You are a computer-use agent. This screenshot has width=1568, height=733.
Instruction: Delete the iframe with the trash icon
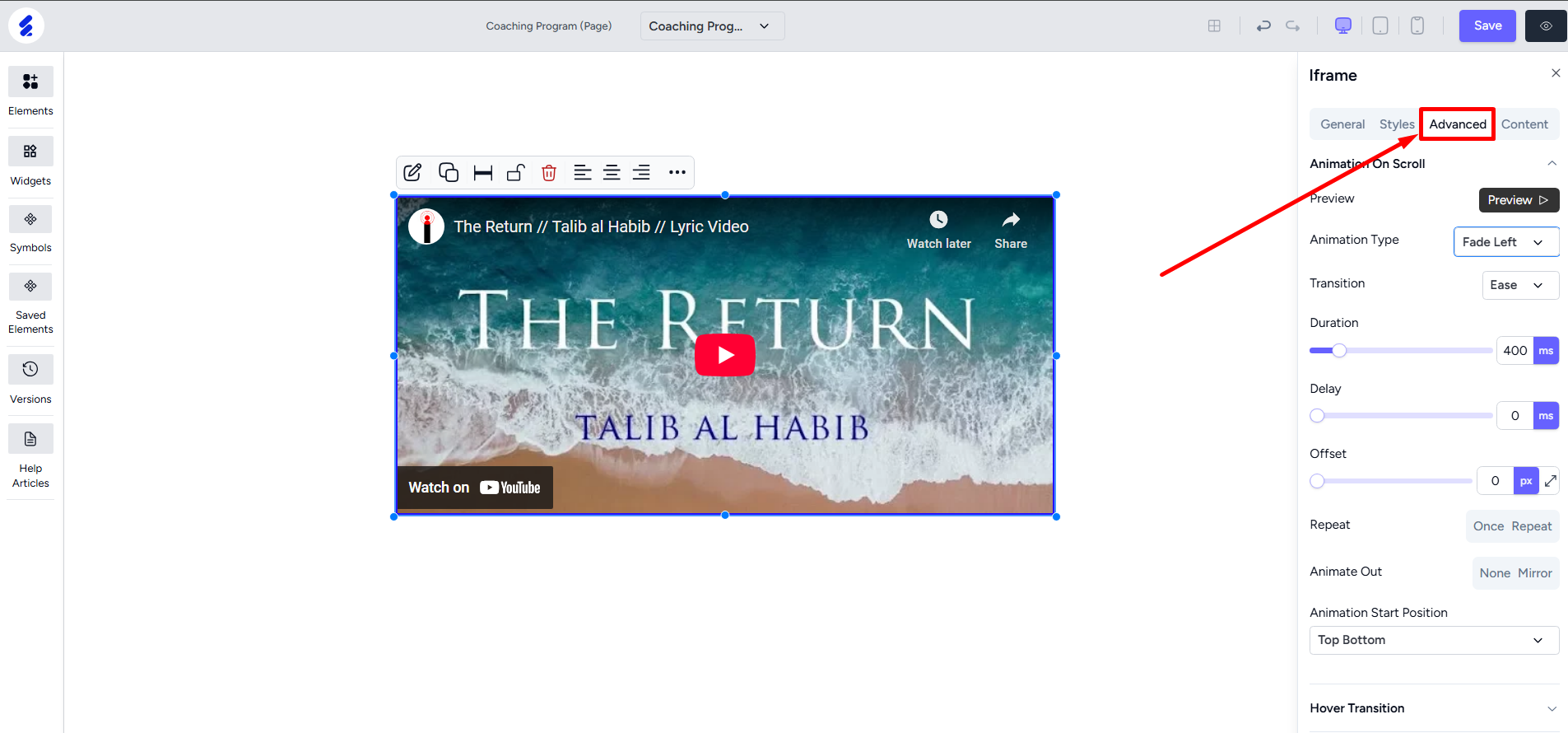[549, 172]
